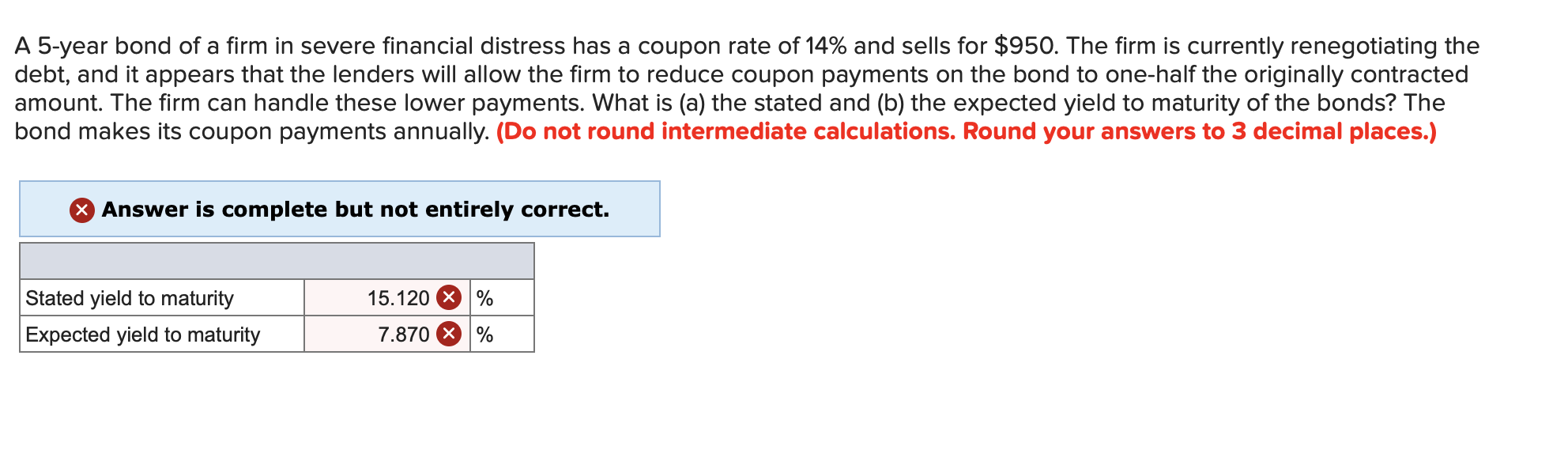Click the incorrect-answer indicator on the expected yield row
Image resolution: width=1568 pixels, height=465 pixels.
tap(447, 334)
